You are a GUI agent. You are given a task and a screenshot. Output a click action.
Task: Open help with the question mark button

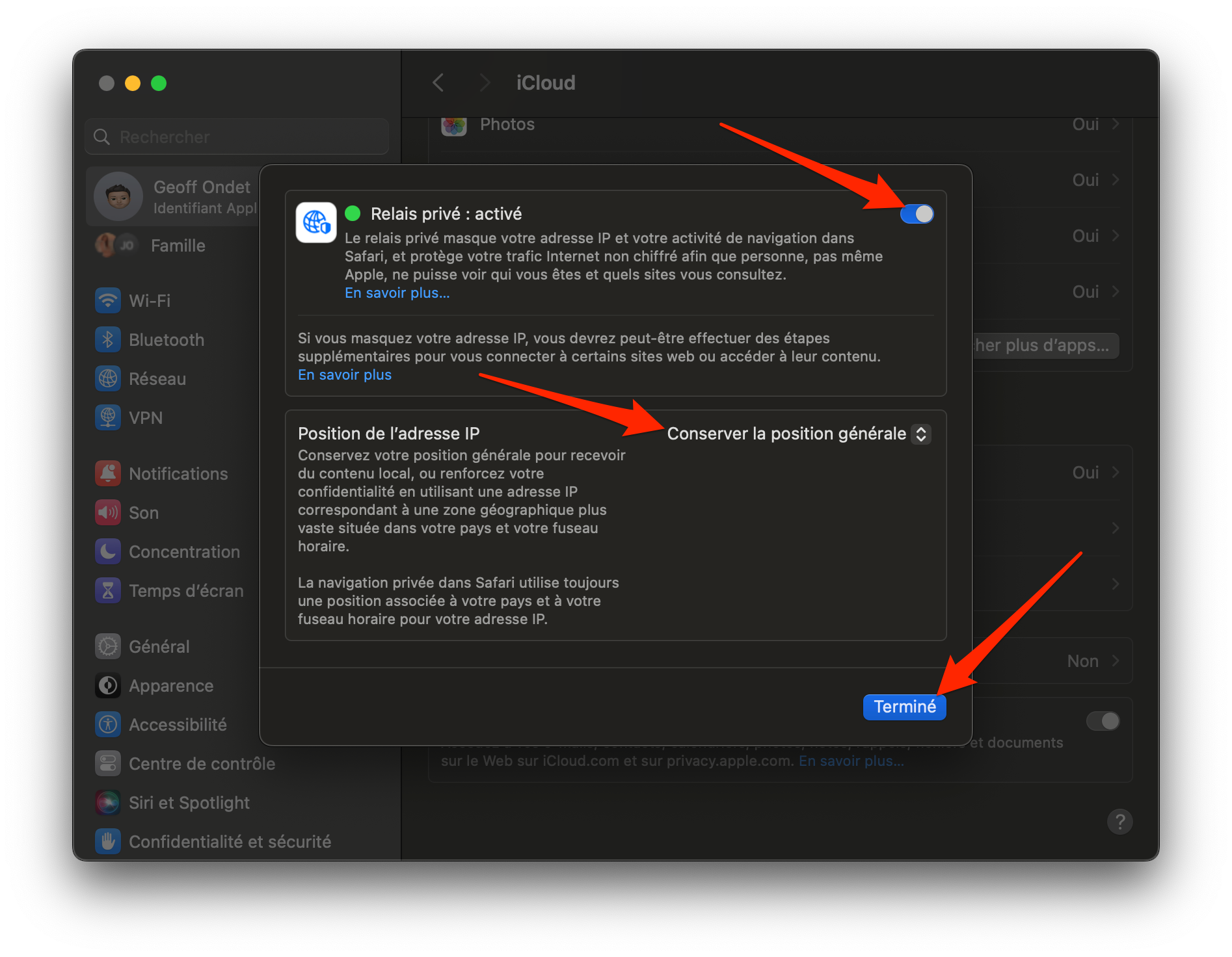pos(1119,822)
